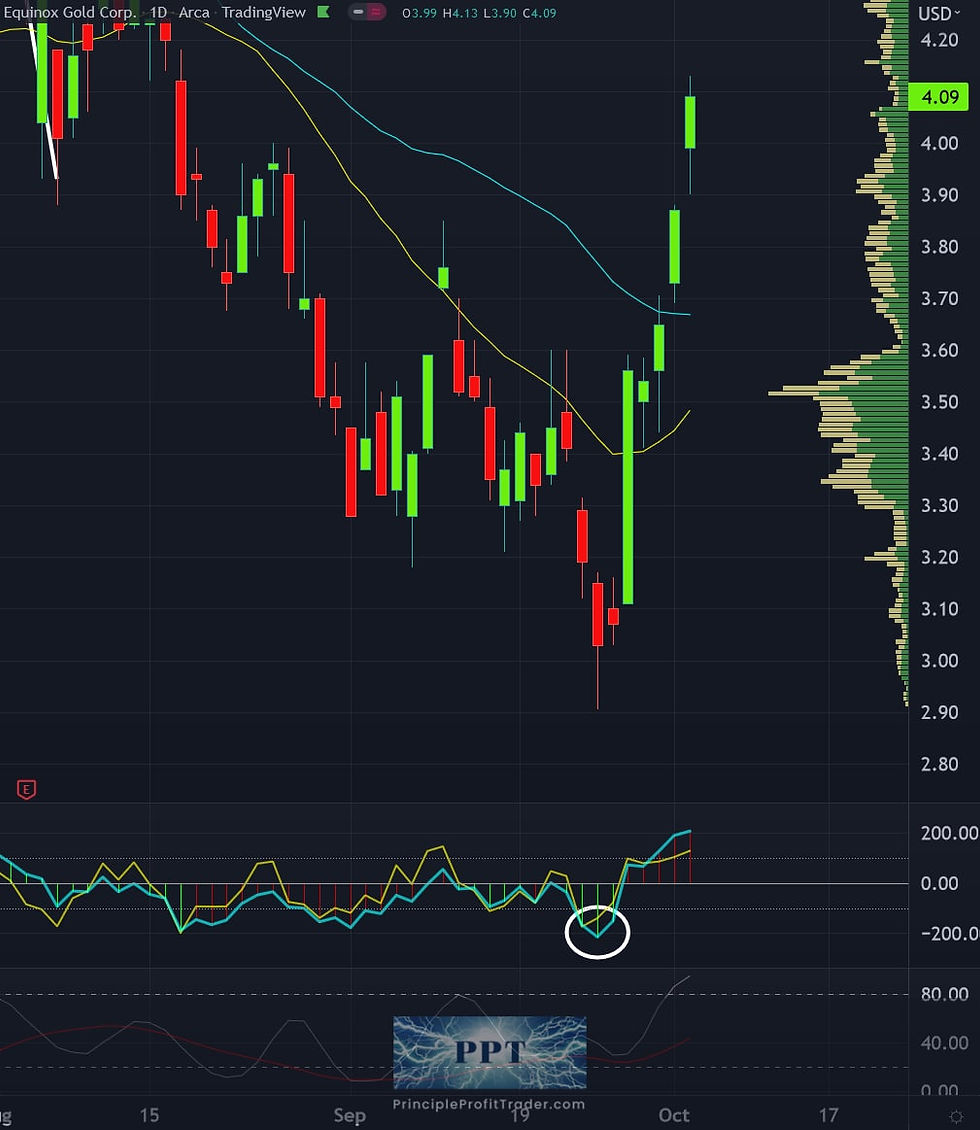Image resolution: width=980 pixels, height=1130 pixels.
Task: Click the green market status flag icon
Action: tap(324, 12)
